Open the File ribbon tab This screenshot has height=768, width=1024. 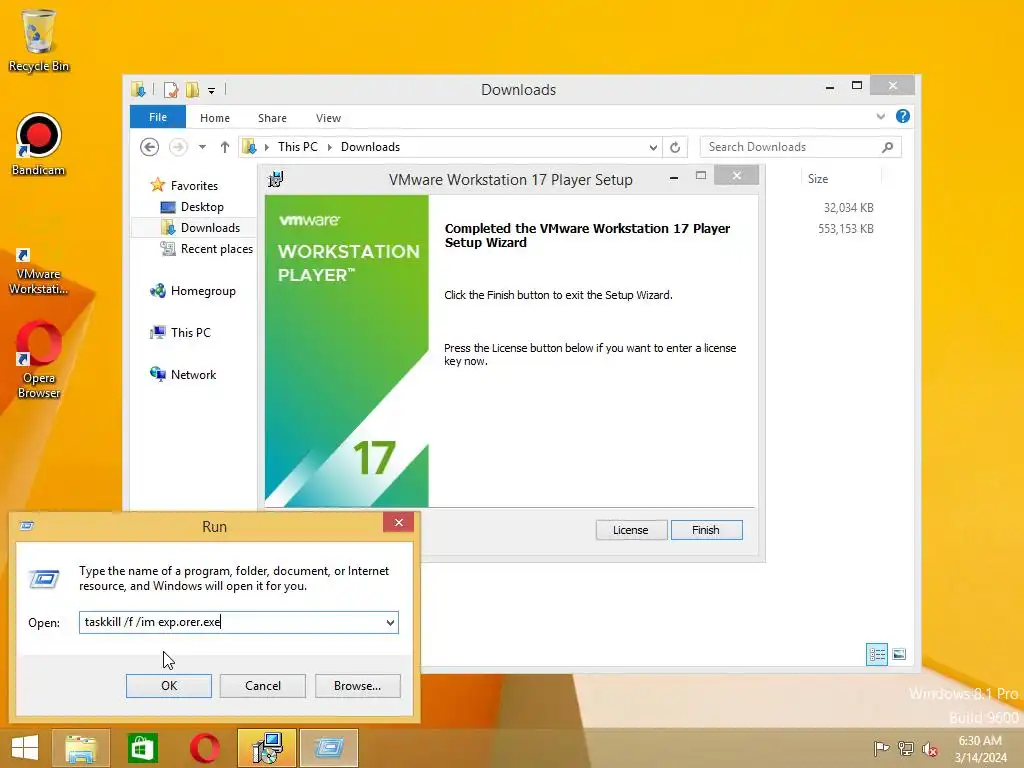[x=158, y=117]
